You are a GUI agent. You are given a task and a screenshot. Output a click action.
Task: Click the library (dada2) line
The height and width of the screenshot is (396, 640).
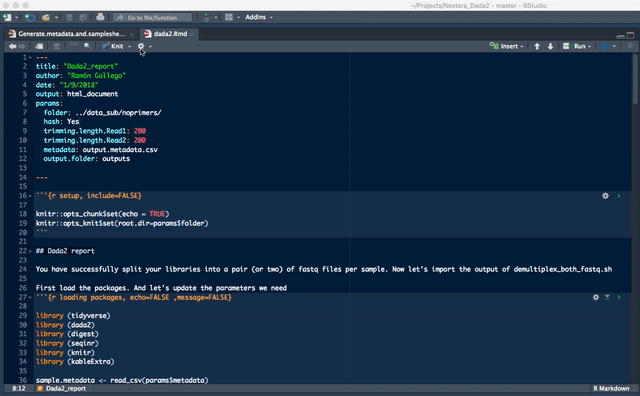click(65, 325)
